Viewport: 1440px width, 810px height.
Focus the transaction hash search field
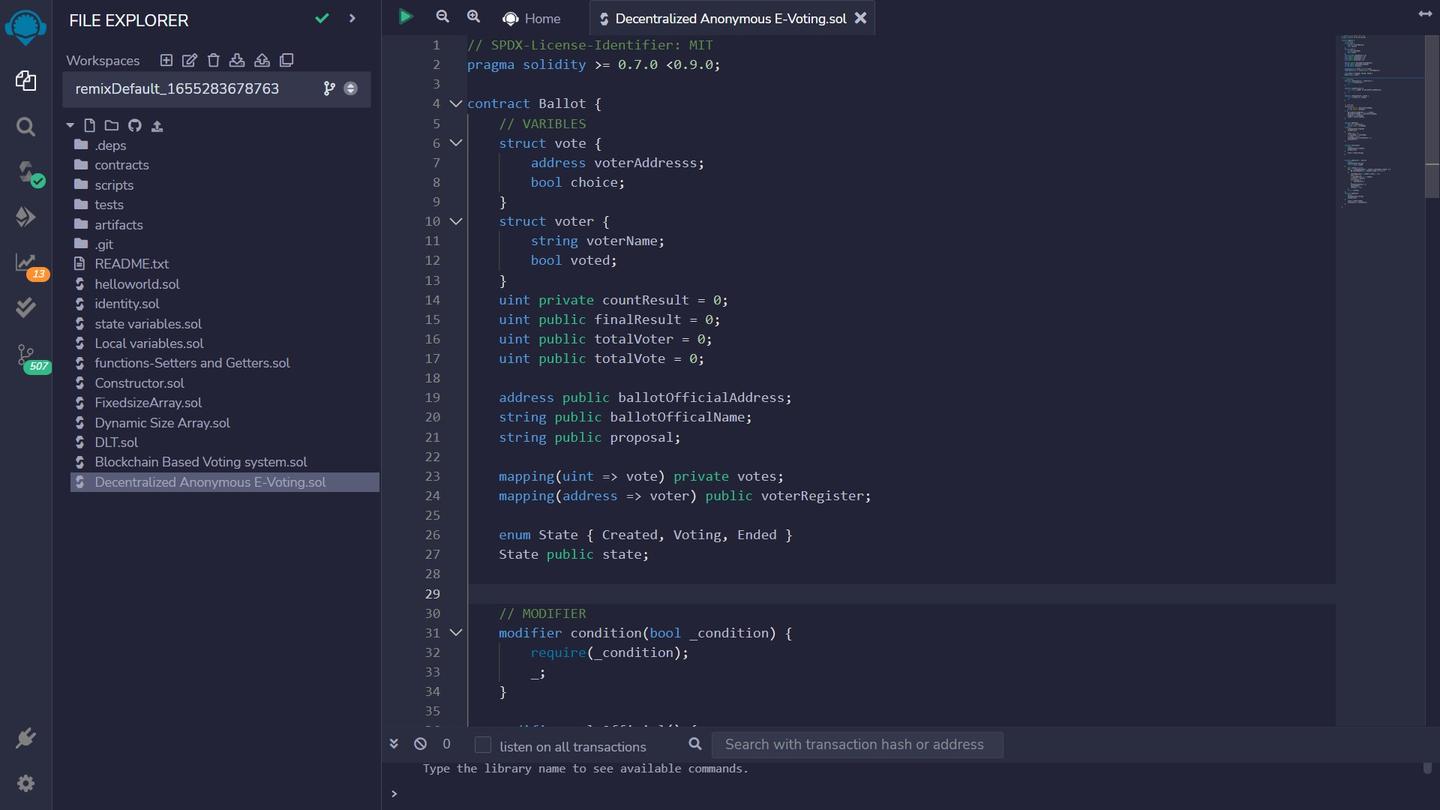pos(857,744)
